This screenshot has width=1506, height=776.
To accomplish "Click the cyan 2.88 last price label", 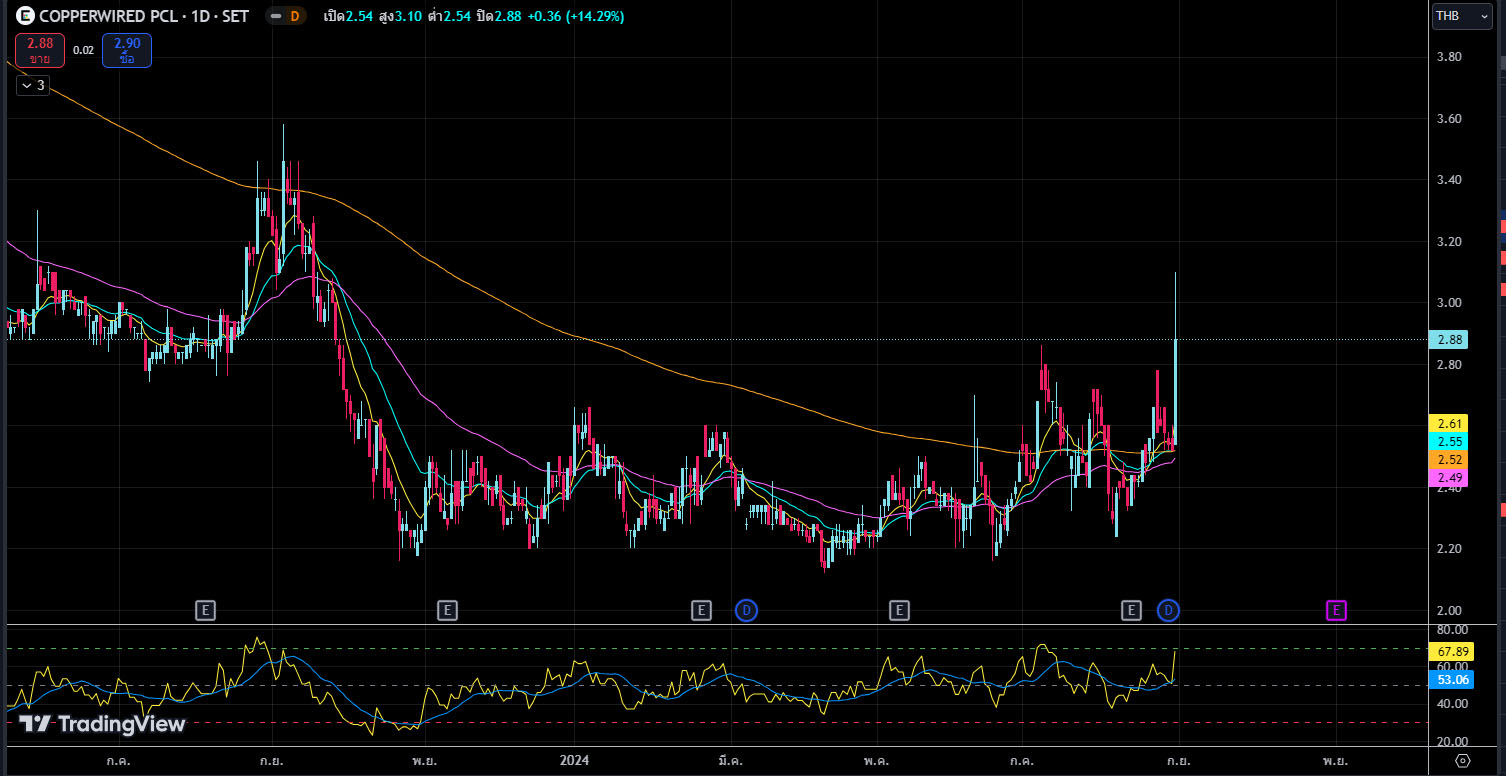I will (x=1450, y=340).
